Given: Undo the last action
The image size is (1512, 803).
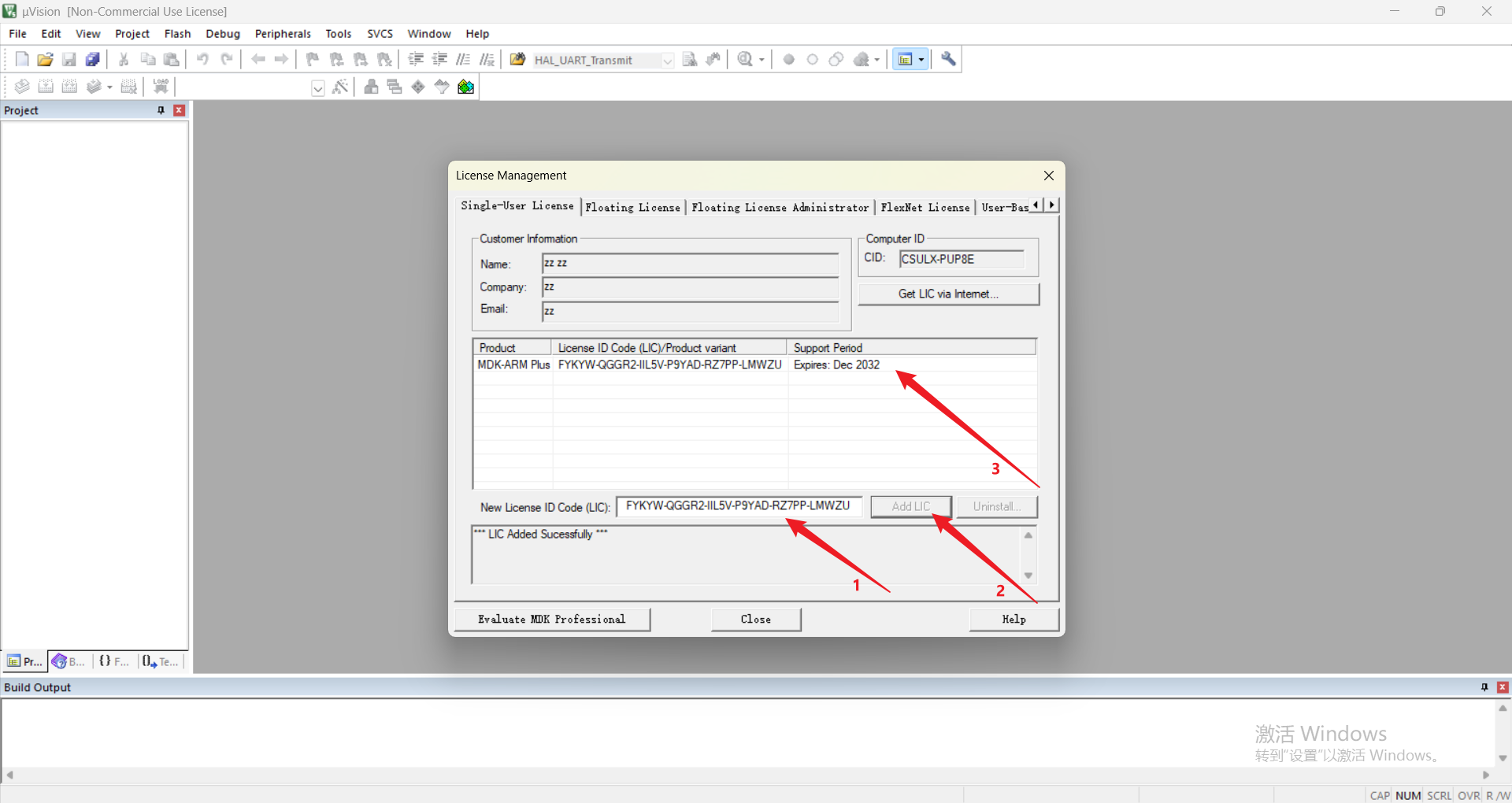Looking at the screenshot, I should (x=202, y=59).
